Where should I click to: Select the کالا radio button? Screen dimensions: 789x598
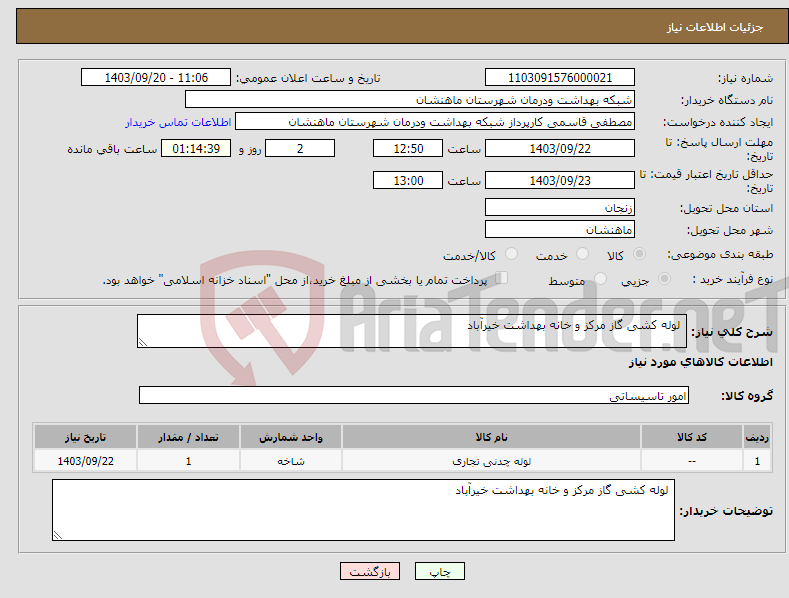coord(639,254)
